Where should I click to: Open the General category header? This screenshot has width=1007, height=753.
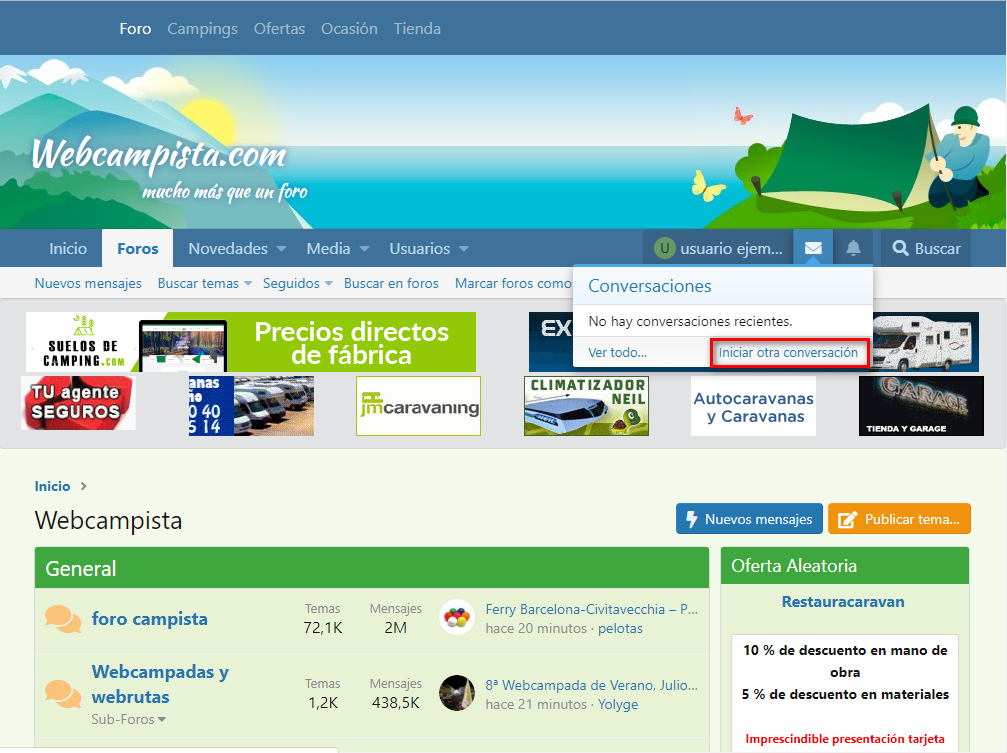(x=81, y=569)
